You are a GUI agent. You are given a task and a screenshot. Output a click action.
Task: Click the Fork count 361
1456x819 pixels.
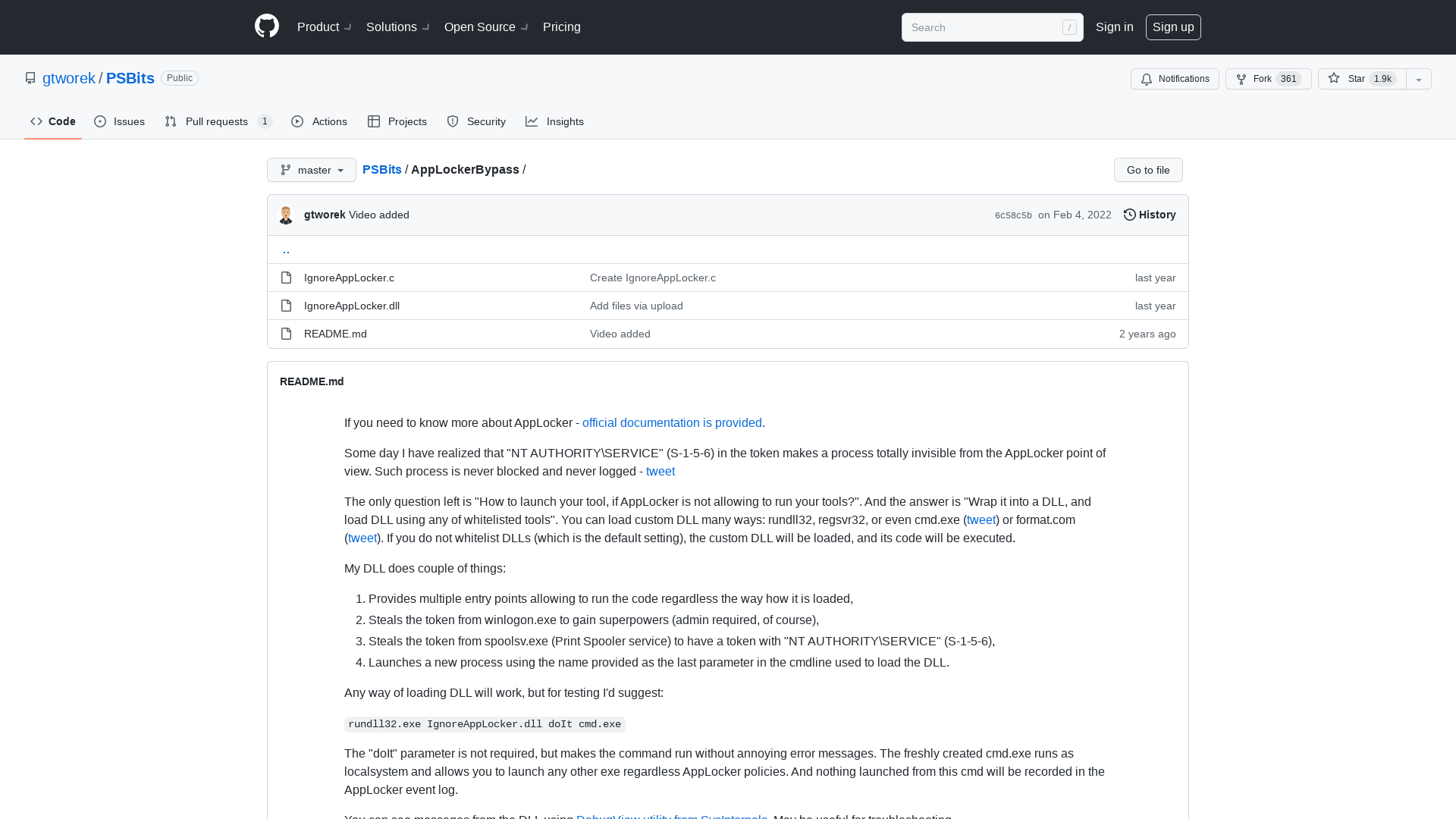[1288, 79]
